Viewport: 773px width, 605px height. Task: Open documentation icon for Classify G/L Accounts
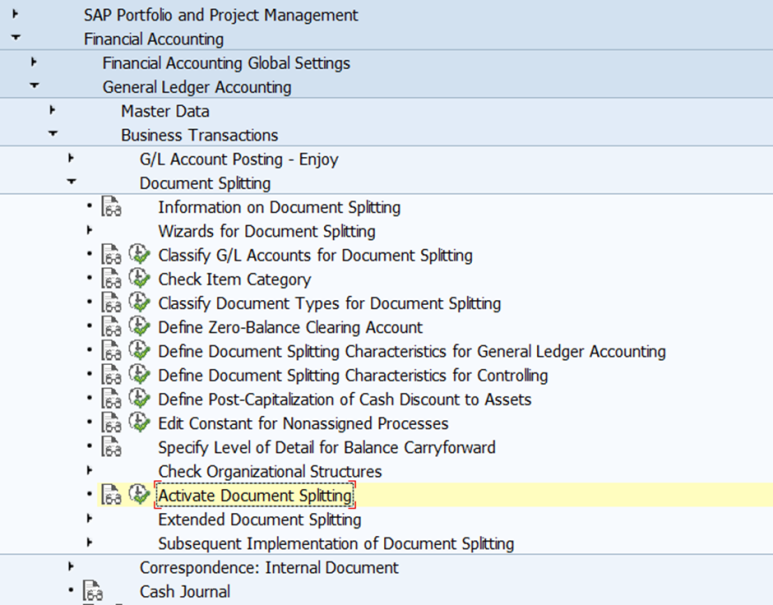[111, 255]
